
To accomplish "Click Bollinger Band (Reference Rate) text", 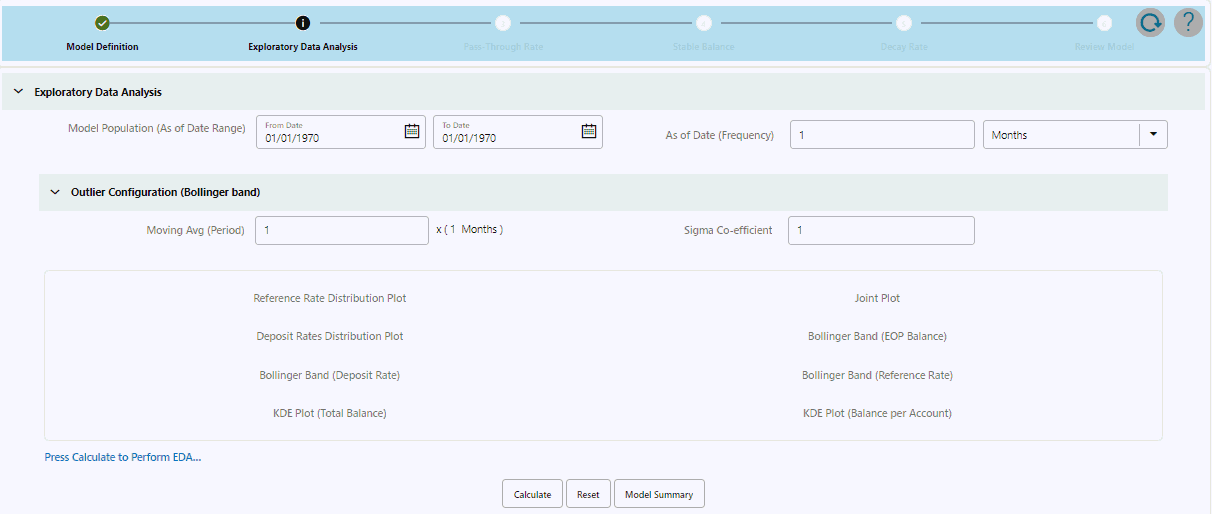I will 877,375.
